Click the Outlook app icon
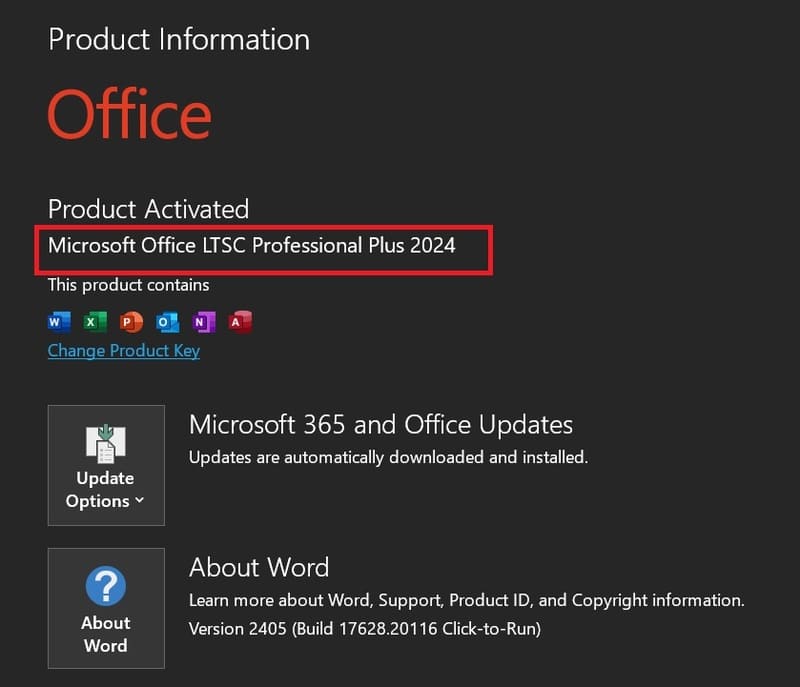Image resolution: width=800 pixels, height=687 pixels. [168, 322]
